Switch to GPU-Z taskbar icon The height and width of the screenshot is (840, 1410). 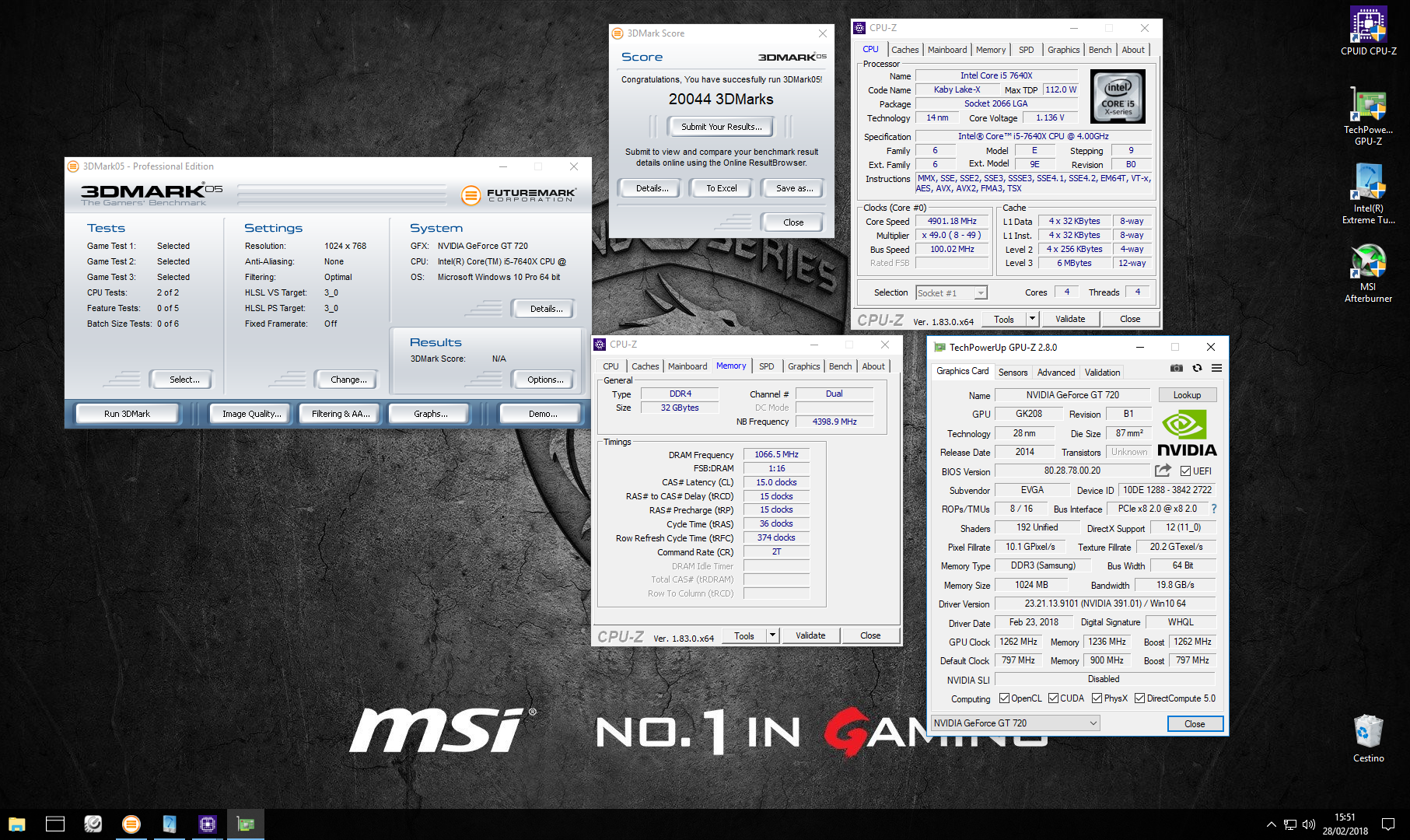click(246, 824)
